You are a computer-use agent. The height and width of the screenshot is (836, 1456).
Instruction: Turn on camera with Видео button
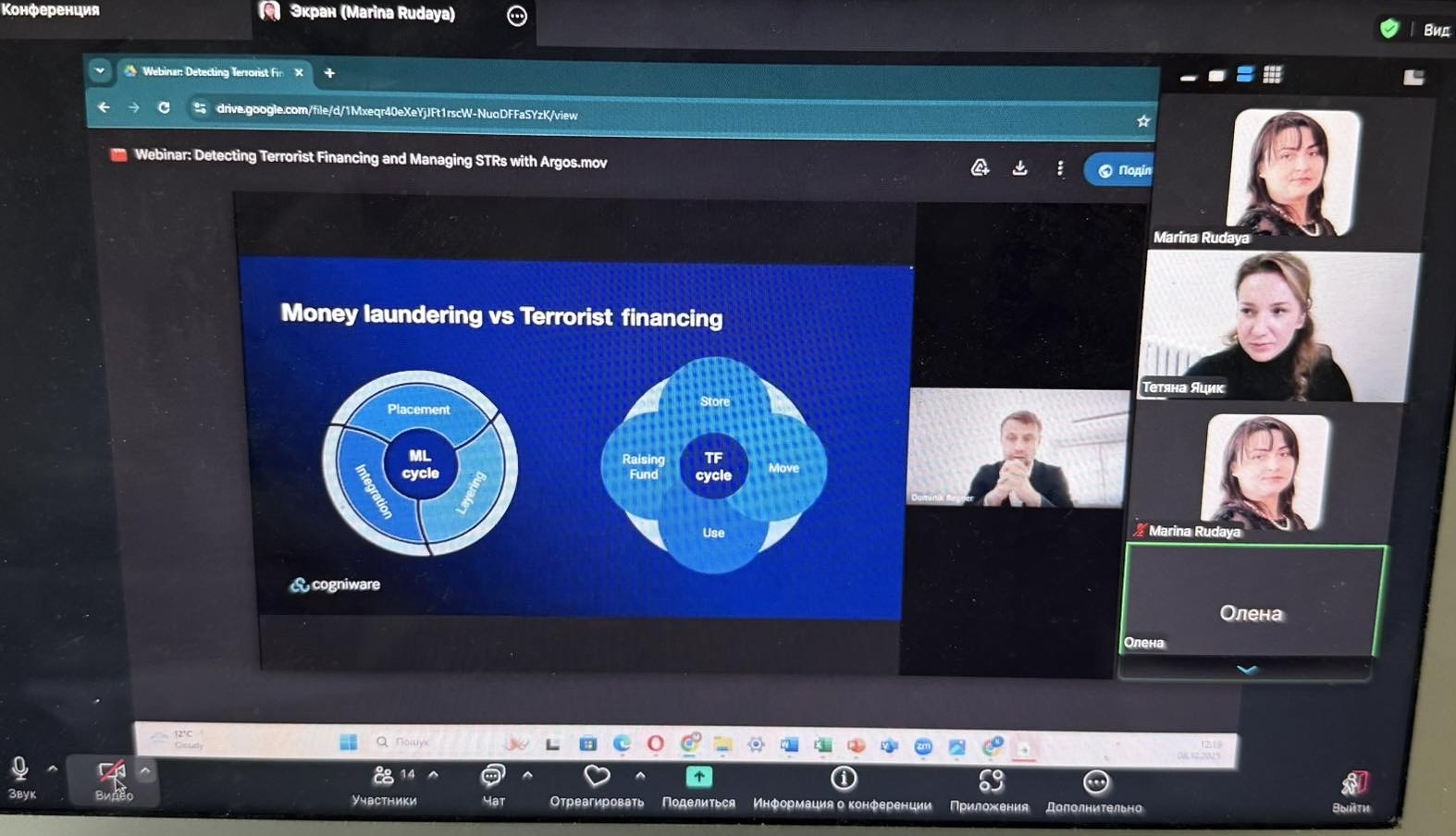coord(112,775)
